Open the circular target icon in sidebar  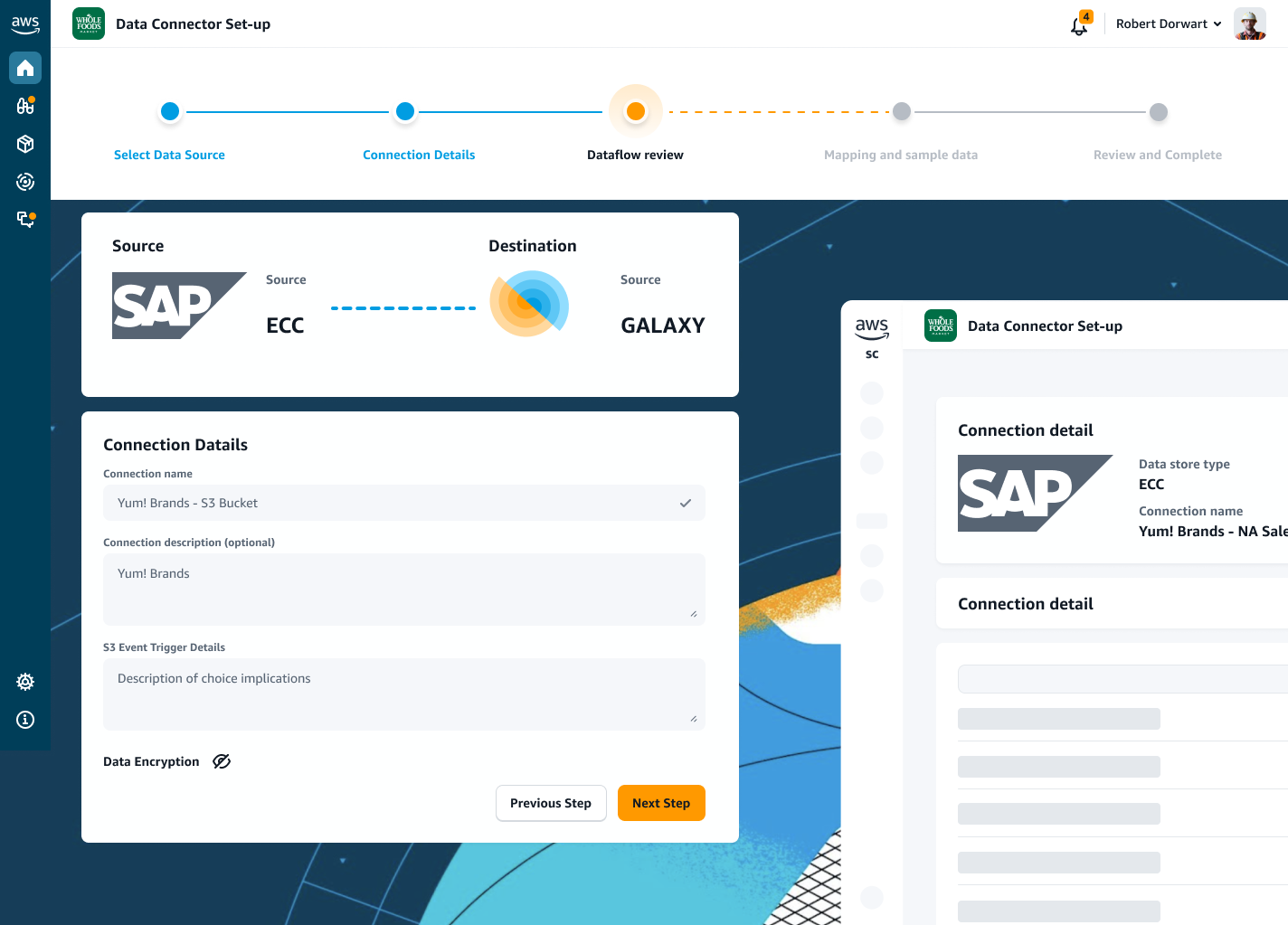pos(25,182)
